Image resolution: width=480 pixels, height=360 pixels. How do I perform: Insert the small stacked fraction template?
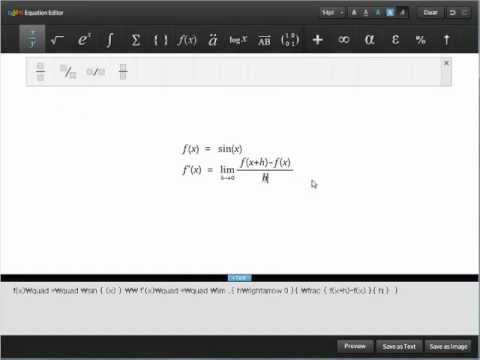point(123,72)
